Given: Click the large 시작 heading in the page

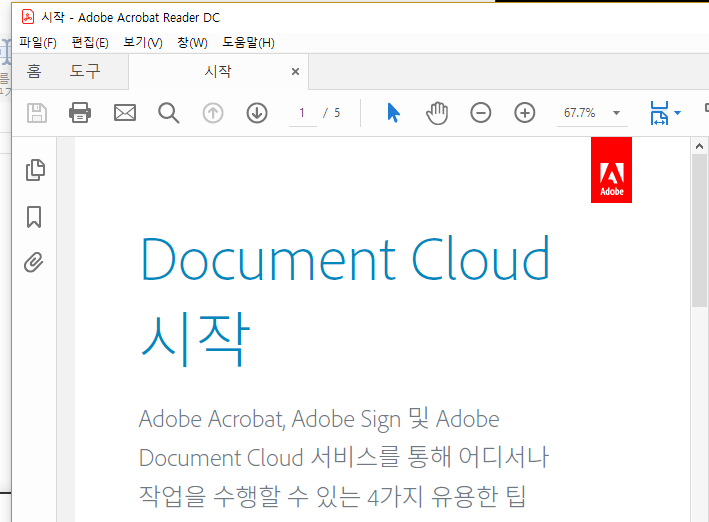Looking at the screenshot, I should [195, 339].
